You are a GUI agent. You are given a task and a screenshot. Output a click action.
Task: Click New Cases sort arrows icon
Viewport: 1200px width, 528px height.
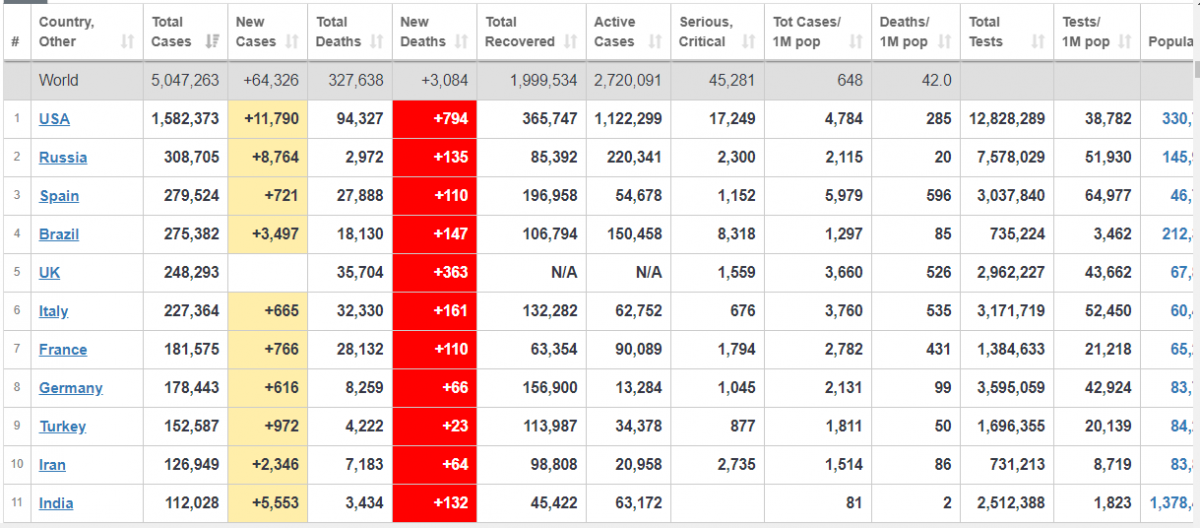pyautogui.click(x=292, y=41)
